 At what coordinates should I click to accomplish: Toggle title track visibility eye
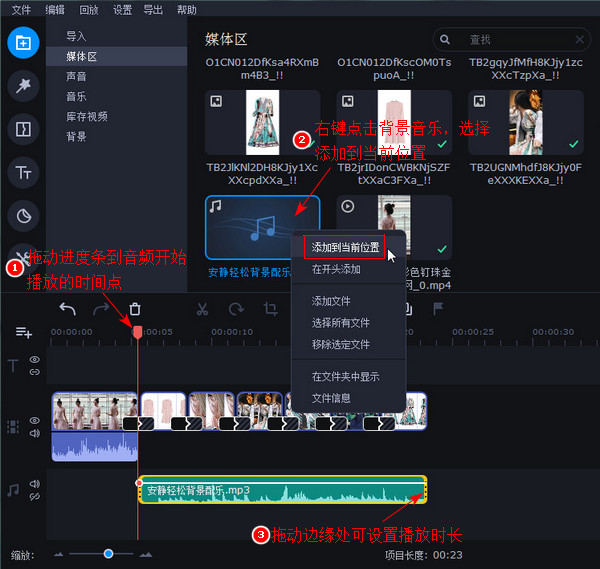[x=34, y=359]
